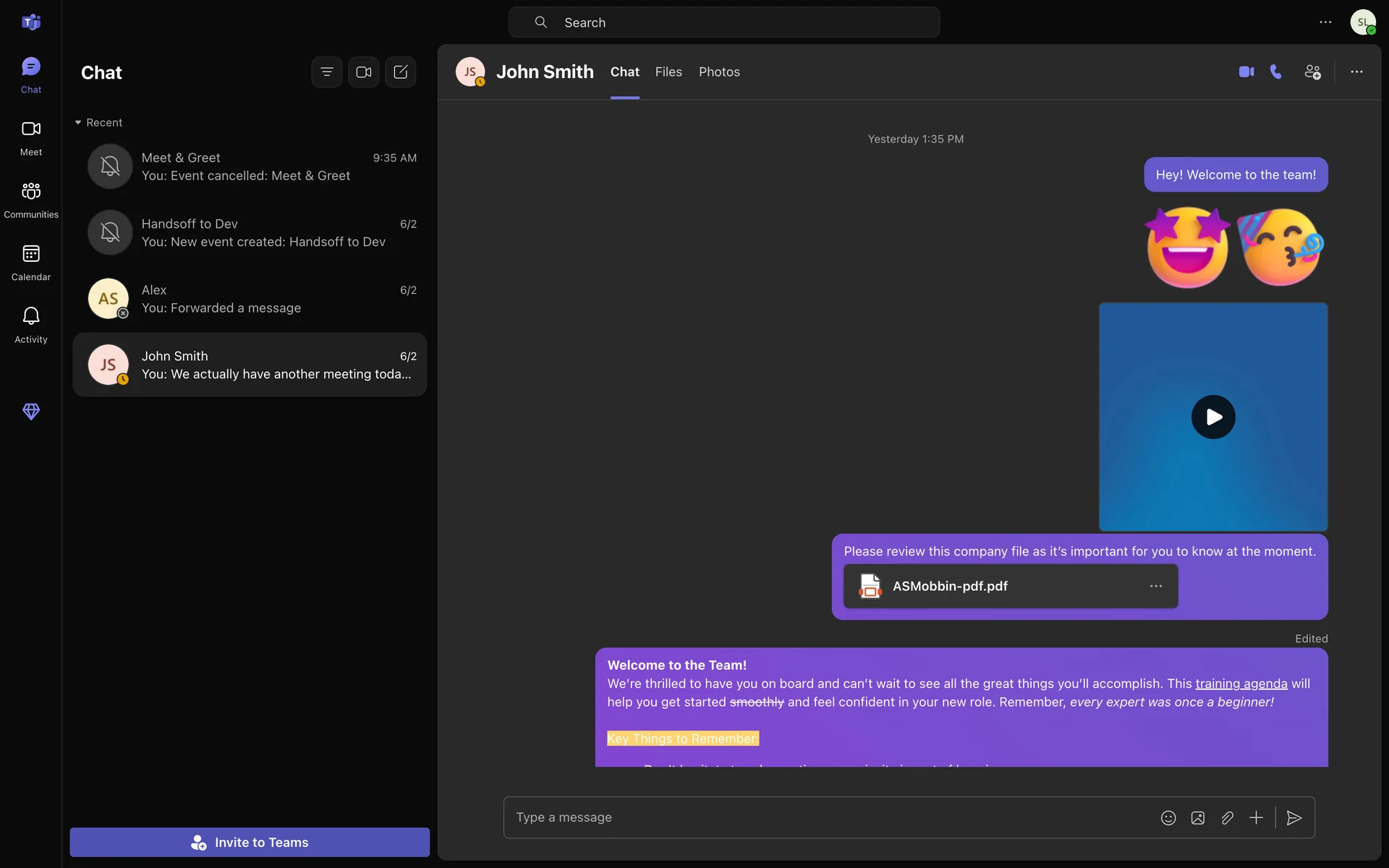Click the Invite to Teams button
This screenshot has height=868, width=1389.
pyautogui.click(x=250, y=842)
